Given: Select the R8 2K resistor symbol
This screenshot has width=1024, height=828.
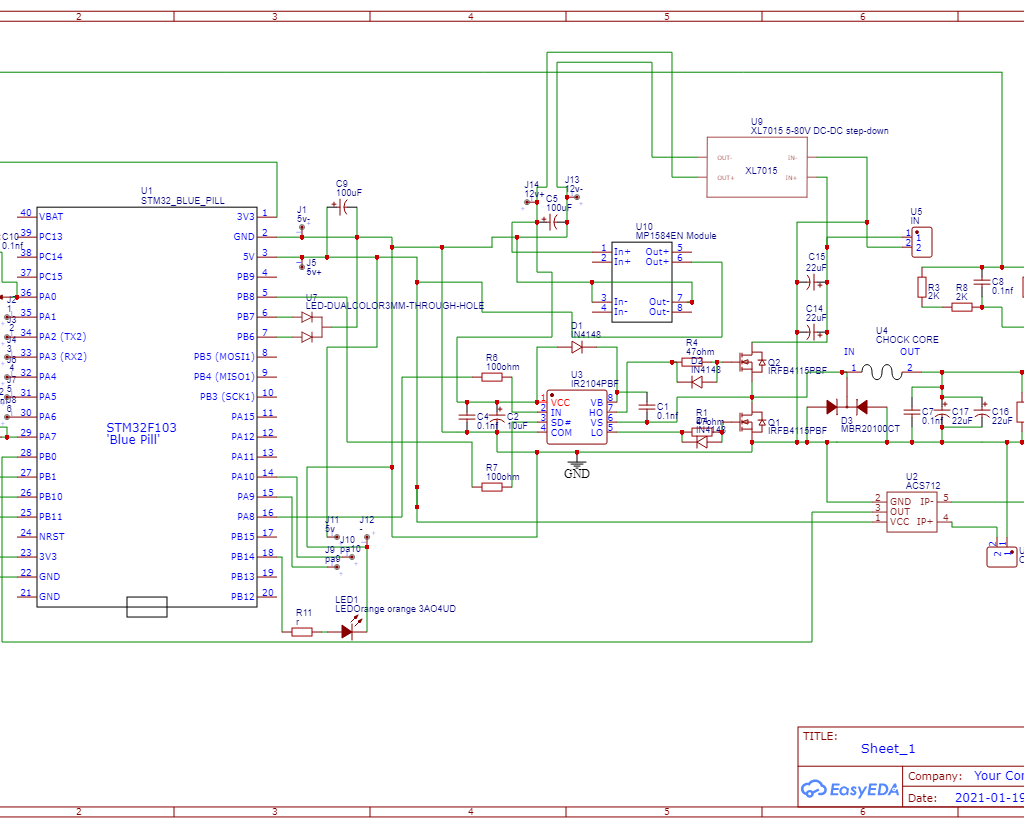Looking at the screenshot, I should tap(962, 307).
